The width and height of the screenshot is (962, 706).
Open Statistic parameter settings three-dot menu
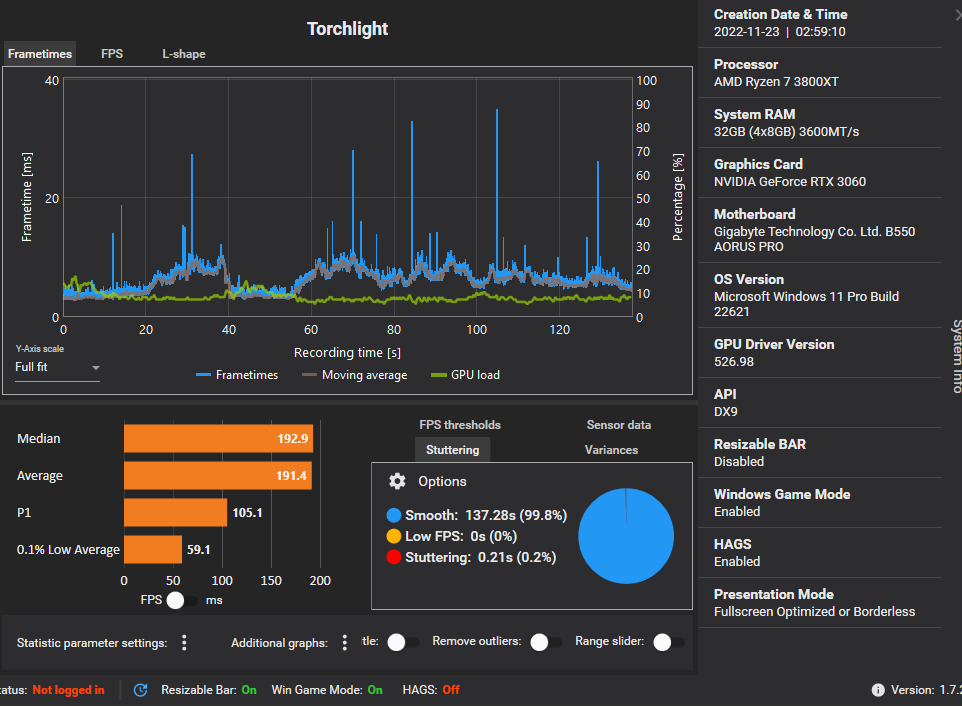click(x=184, y=642)
